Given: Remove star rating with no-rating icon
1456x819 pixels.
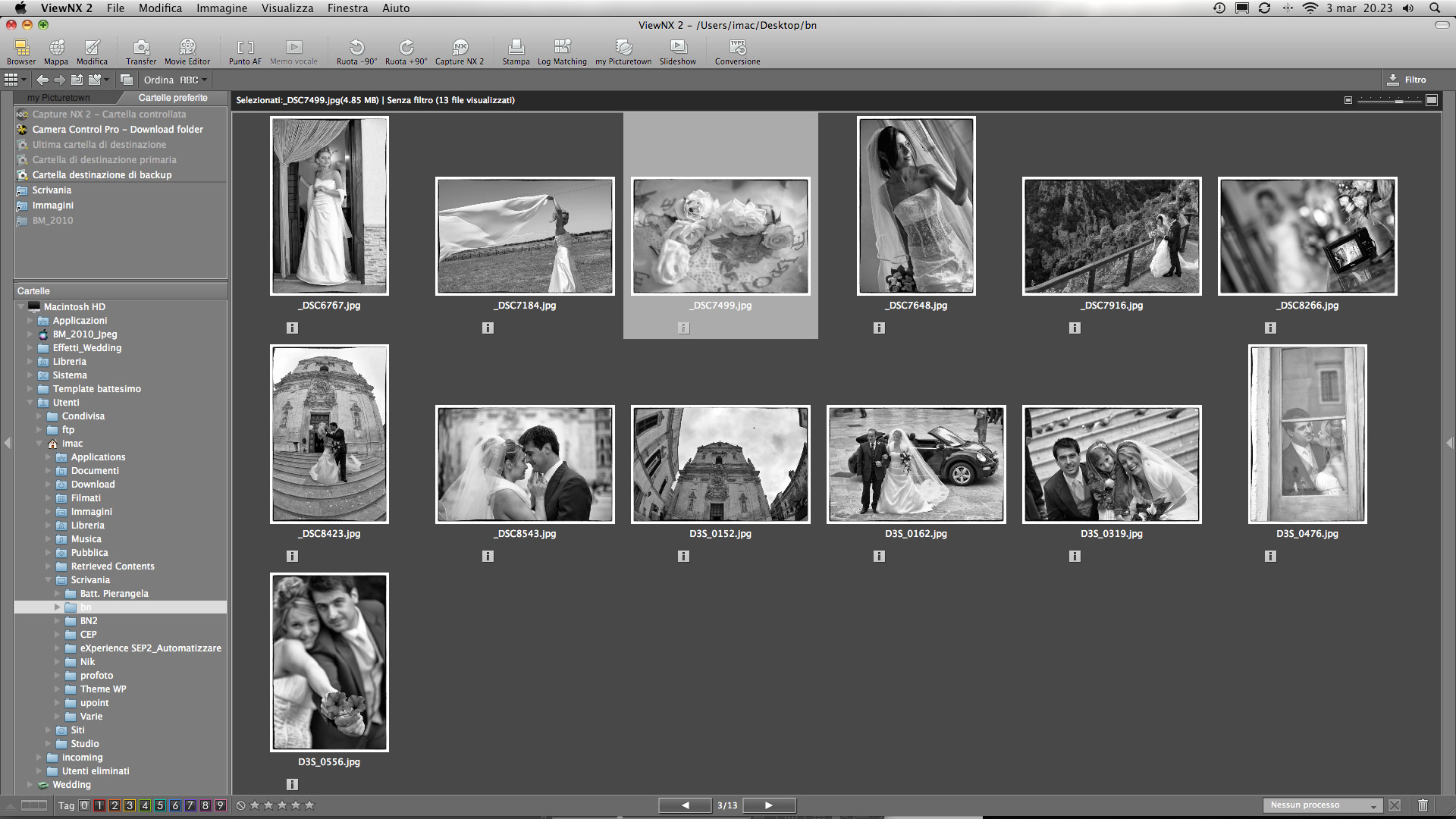Looking at the screenshot, I should (240, 805).
